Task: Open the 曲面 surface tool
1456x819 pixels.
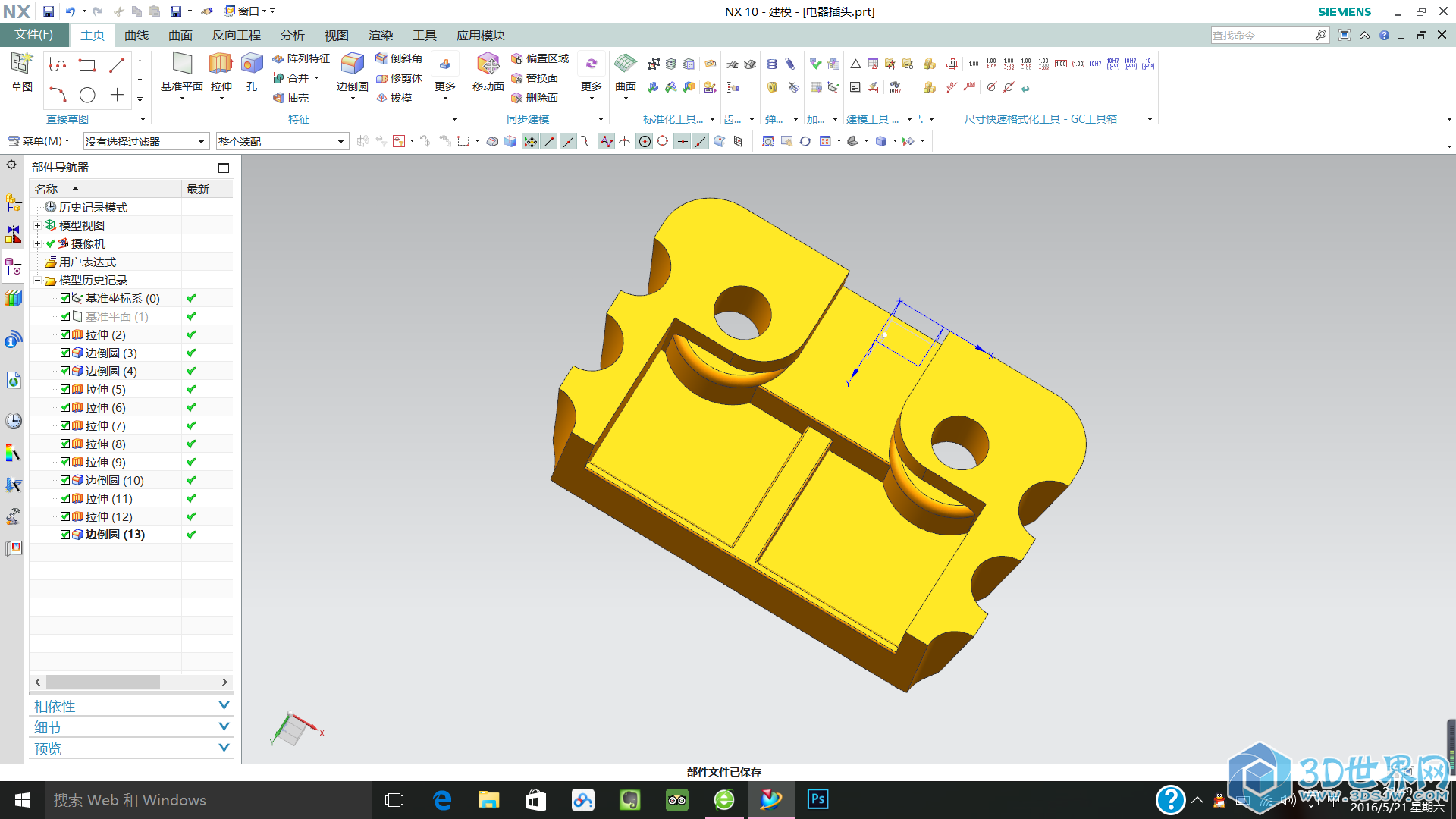Action: point(626,72)
